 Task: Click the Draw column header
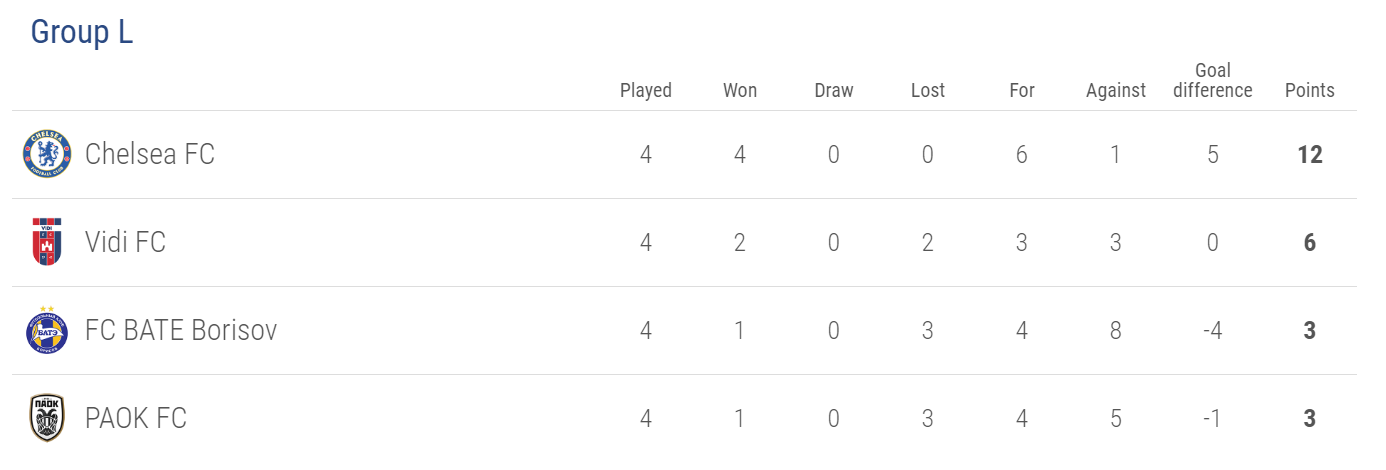point(834,90)
